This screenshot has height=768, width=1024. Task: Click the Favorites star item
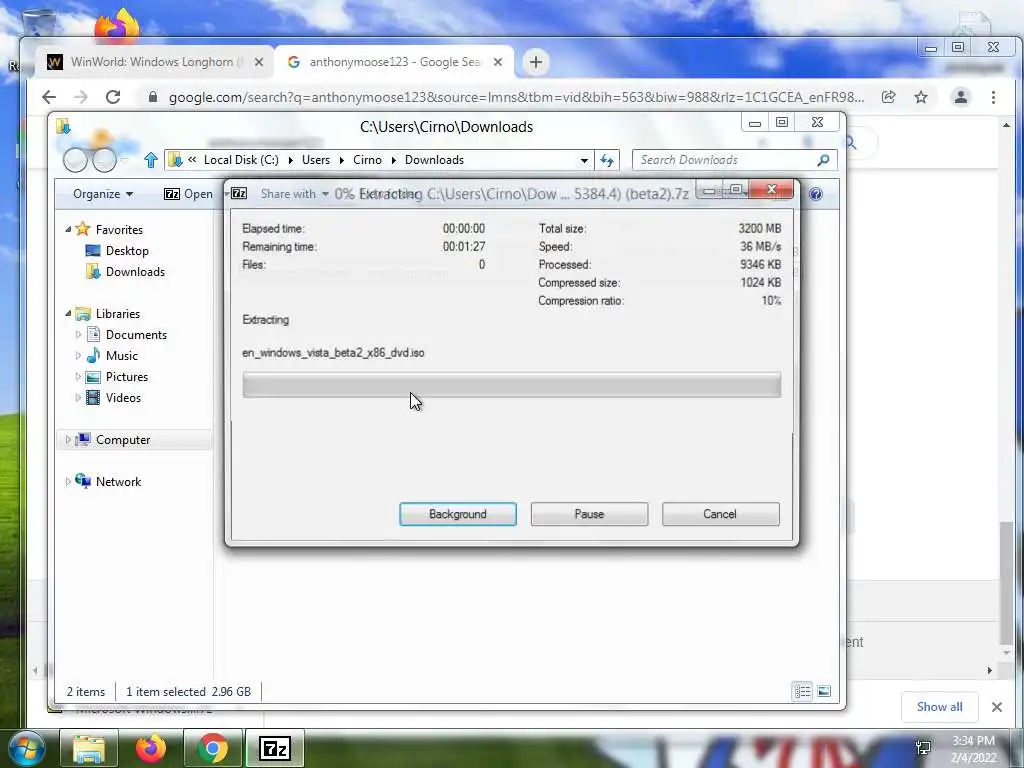click(109, 229)
